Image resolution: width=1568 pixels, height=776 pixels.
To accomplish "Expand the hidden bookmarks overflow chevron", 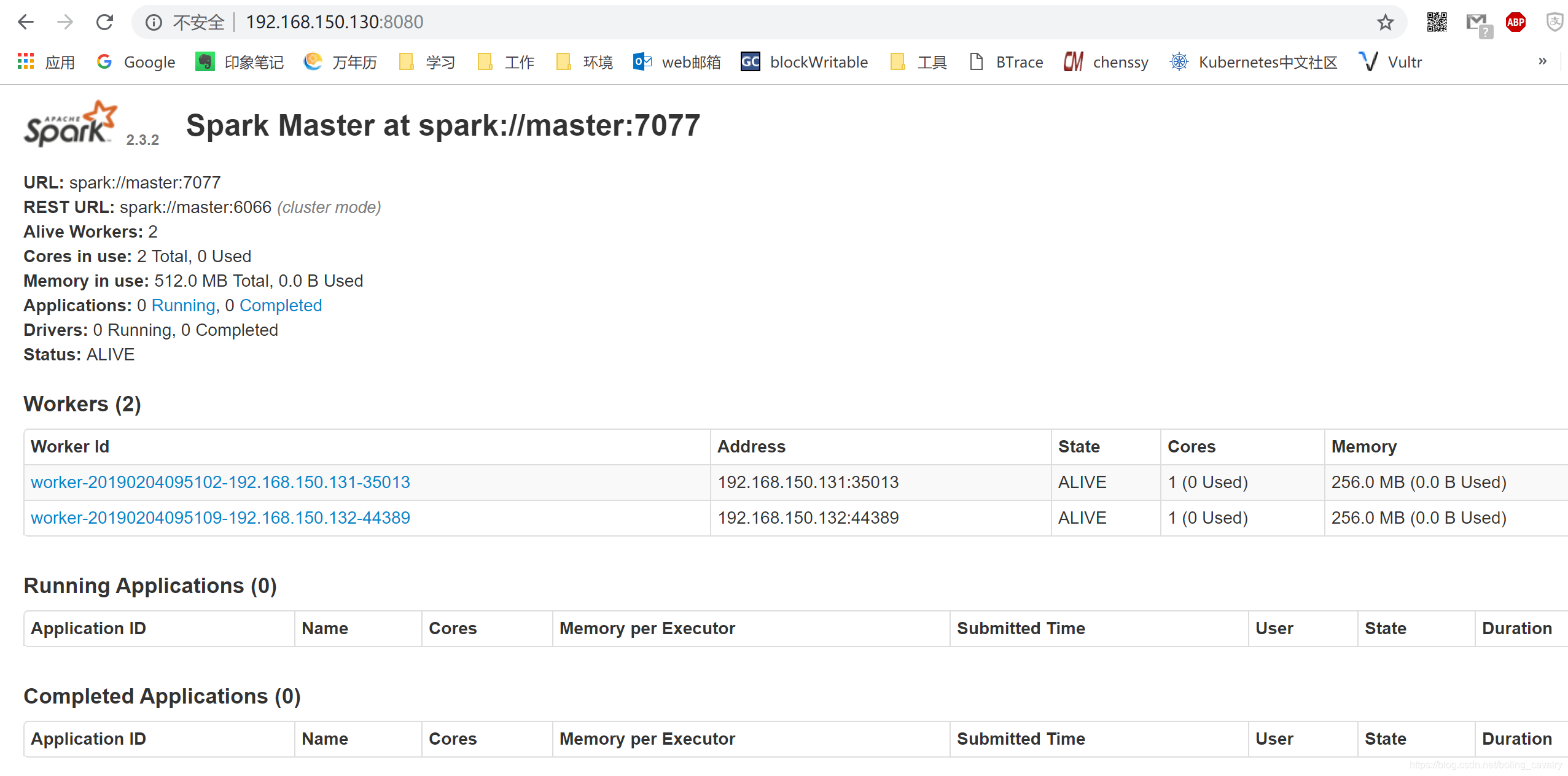I will coord(1542,61).
